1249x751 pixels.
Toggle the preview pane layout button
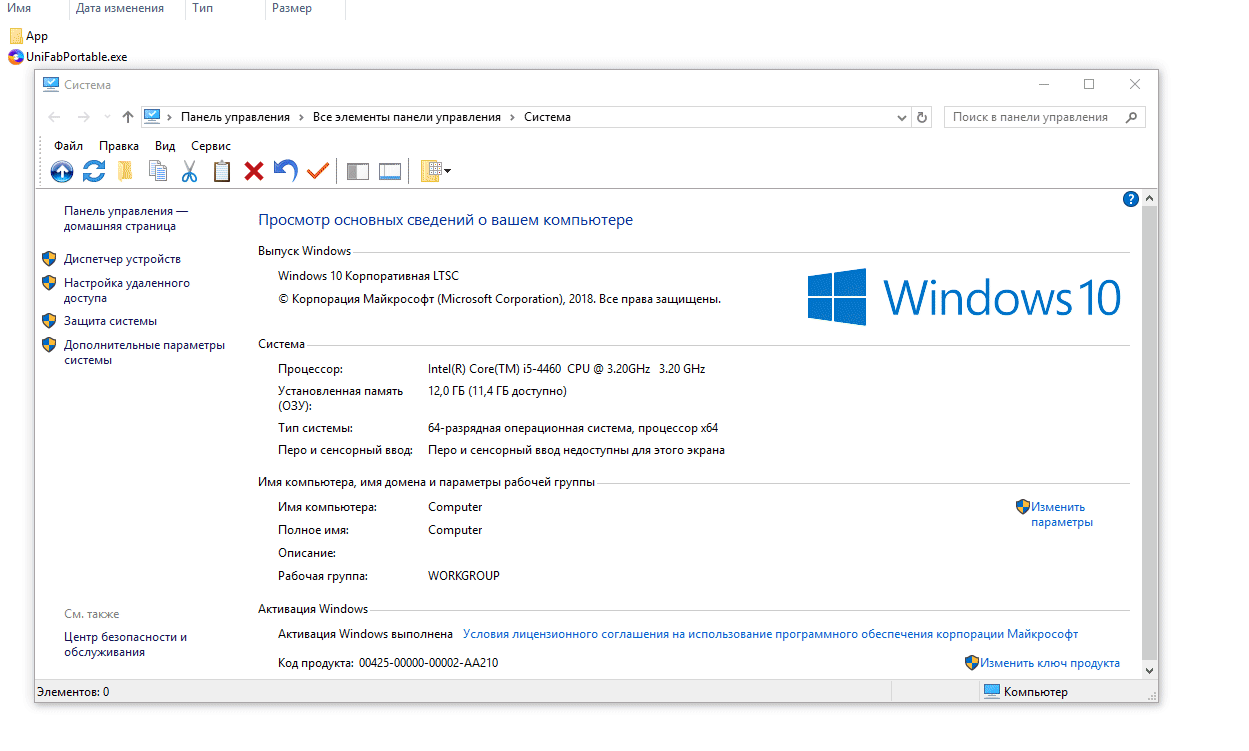390,171
